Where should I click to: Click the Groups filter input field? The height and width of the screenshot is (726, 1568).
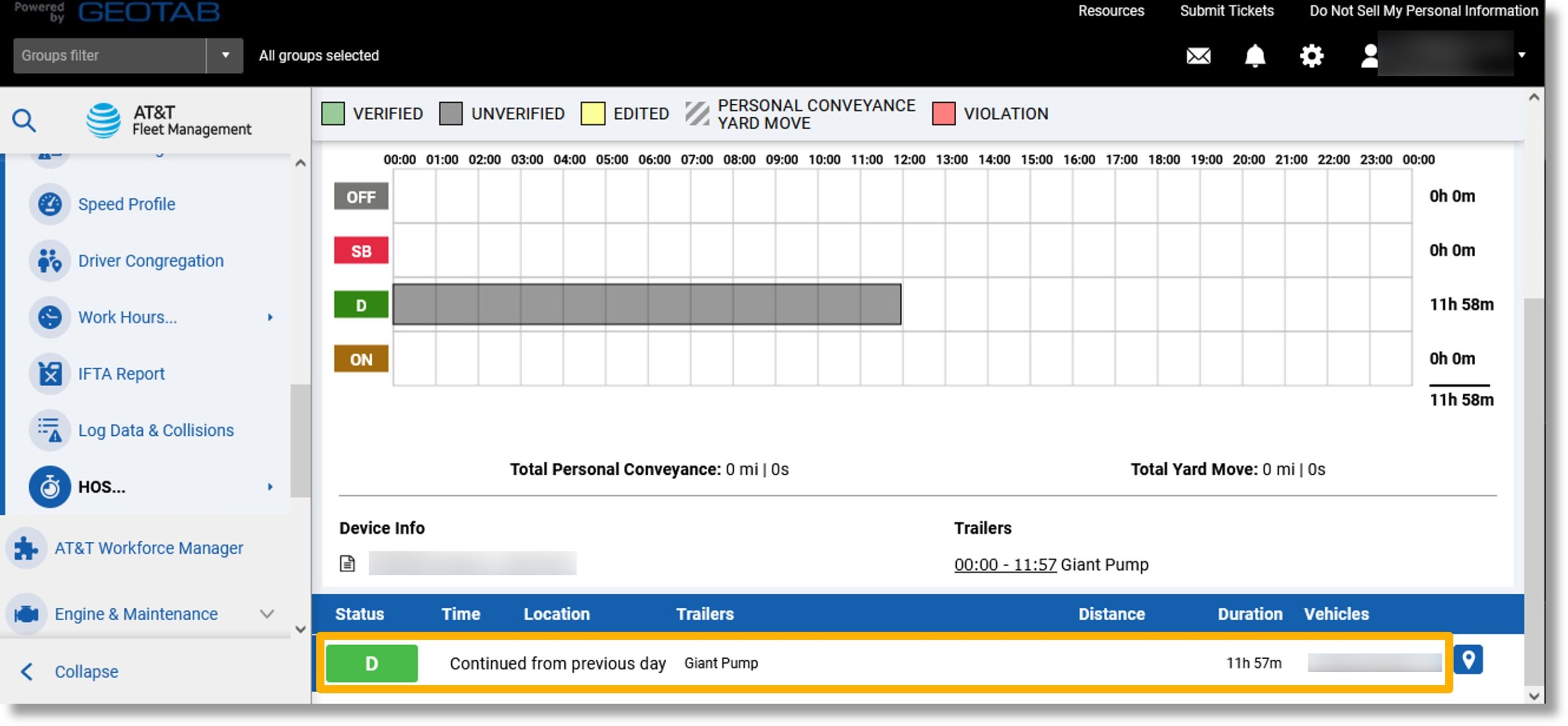110,56
